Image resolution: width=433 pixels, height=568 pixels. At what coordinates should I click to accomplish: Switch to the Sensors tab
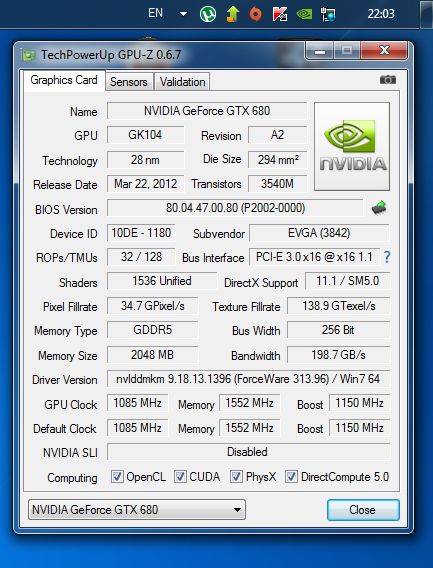(129, 82)
